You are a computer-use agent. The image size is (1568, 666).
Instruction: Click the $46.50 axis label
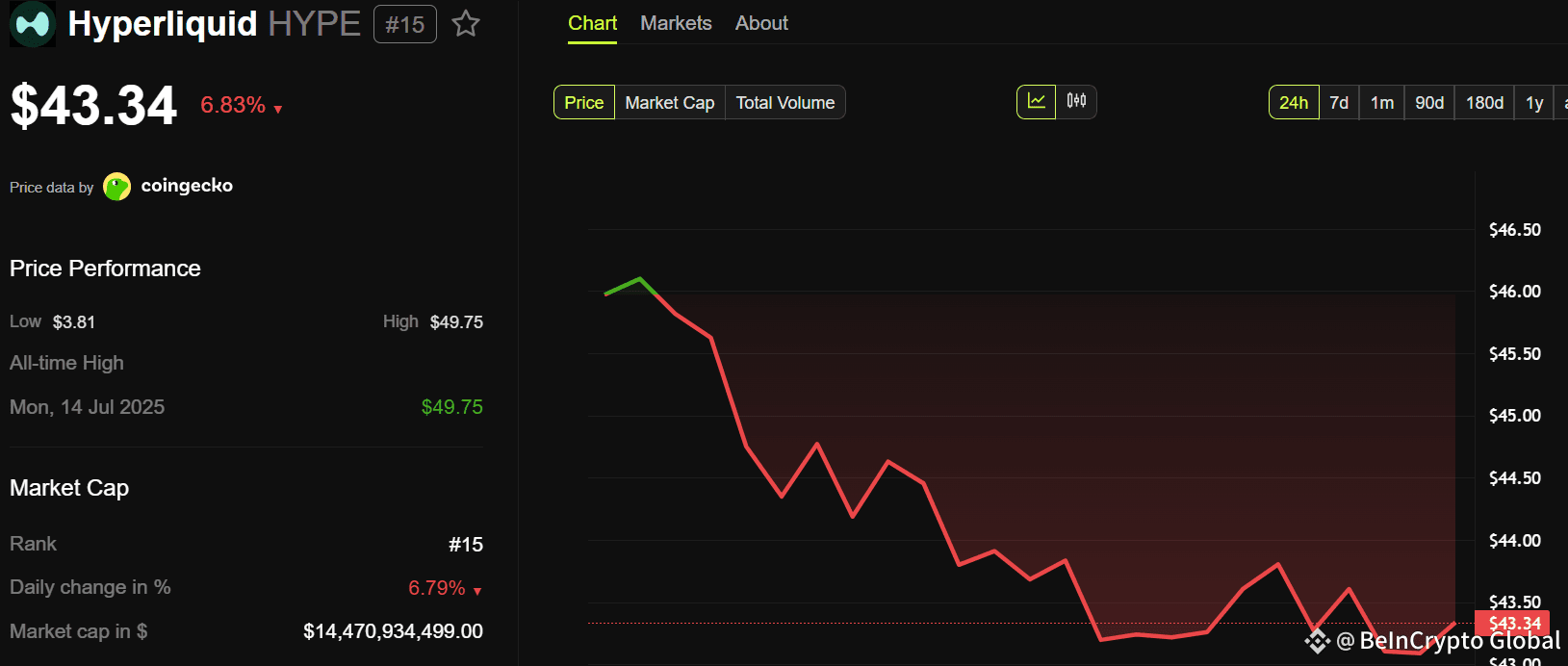[x=1515, y=229]
